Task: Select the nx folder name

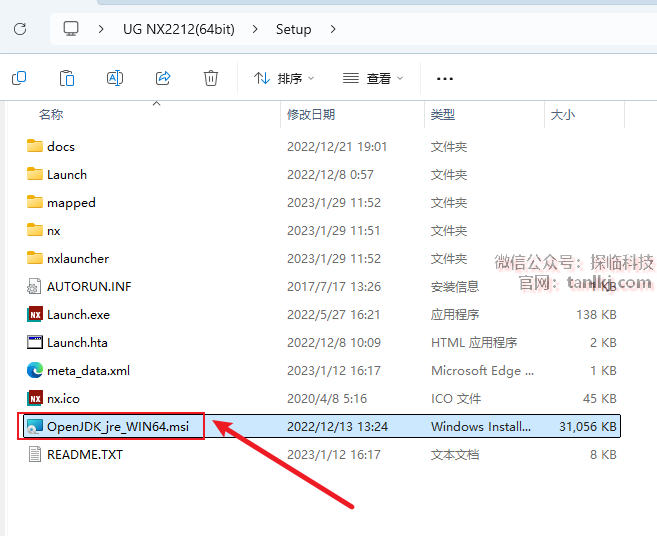Action: [54, 231]
